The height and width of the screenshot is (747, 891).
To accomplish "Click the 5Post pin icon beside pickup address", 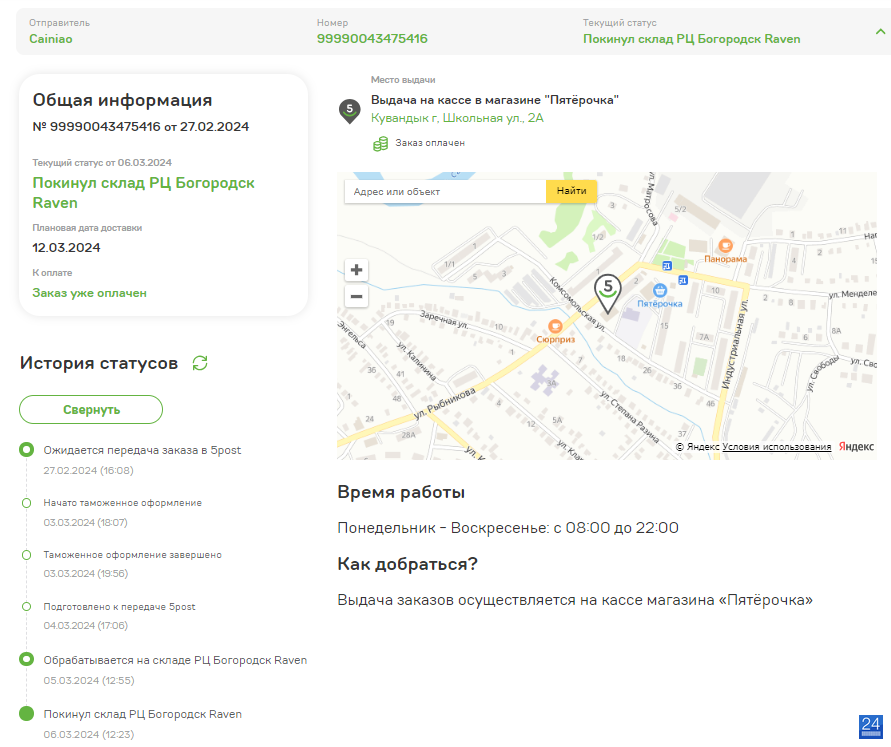I will pyautogui.click(x=349, y=111).
